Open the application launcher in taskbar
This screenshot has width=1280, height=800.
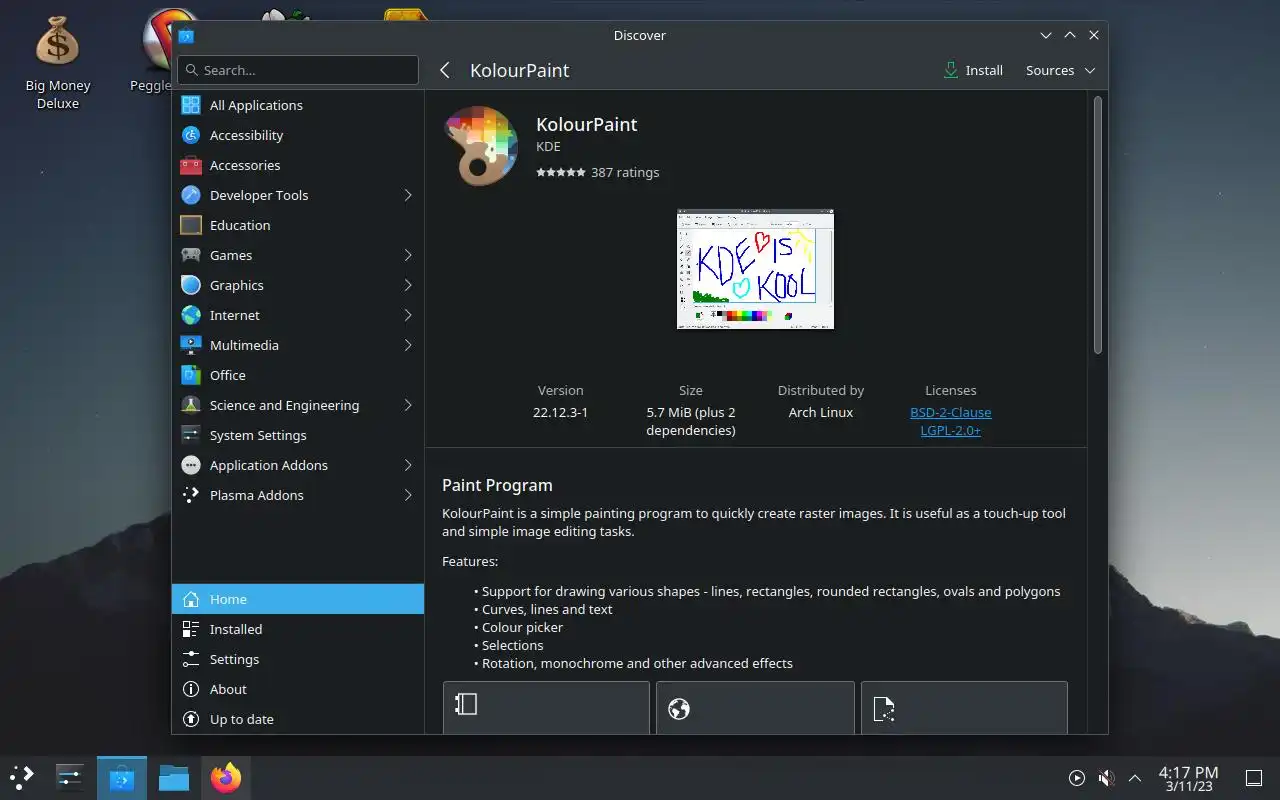[21, 777]
